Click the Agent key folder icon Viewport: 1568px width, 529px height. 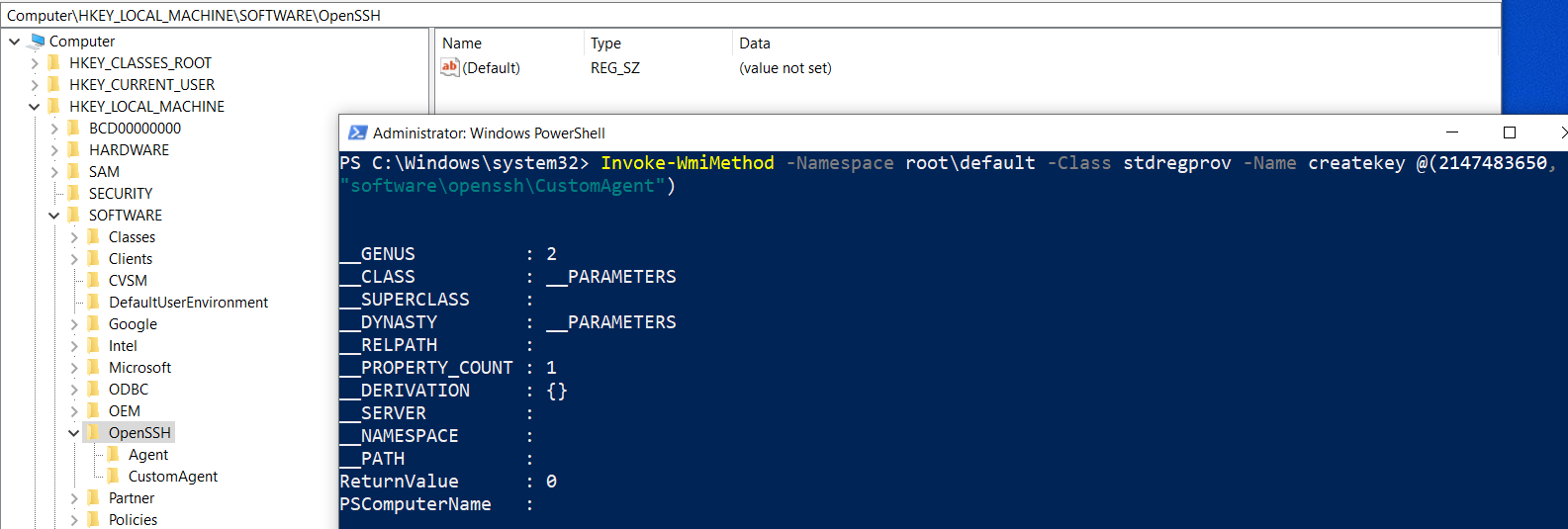tap(113, 454)
